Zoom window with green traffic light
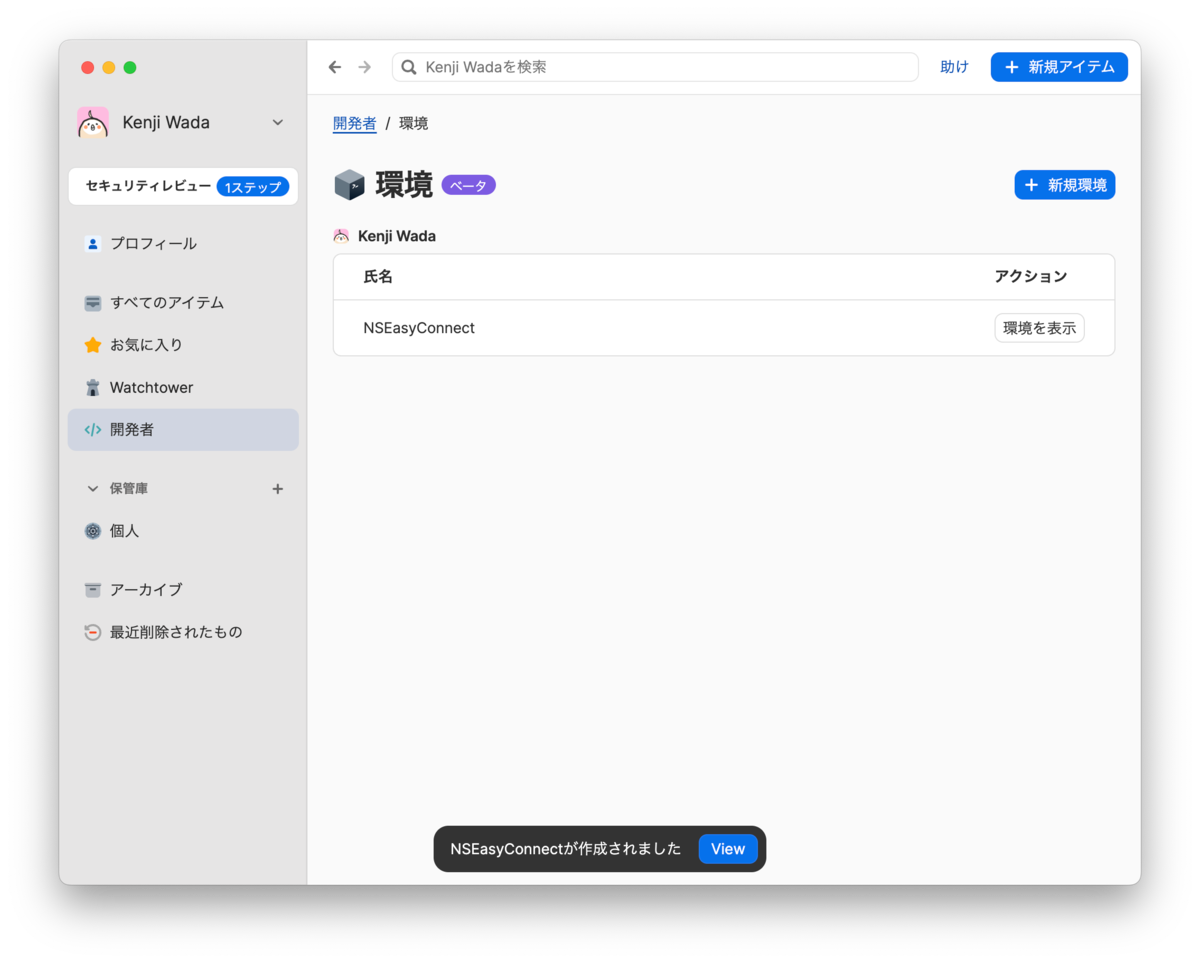This screenshot has height=963, width=1200. click(x=130, y=67)
